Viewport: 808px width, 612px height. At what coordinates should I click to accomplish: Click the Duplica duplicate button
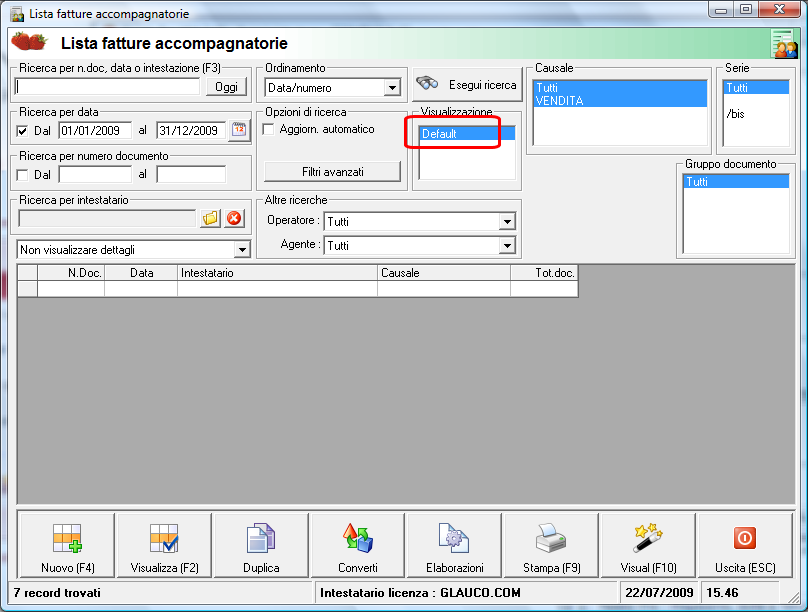[x=261, y=546]
